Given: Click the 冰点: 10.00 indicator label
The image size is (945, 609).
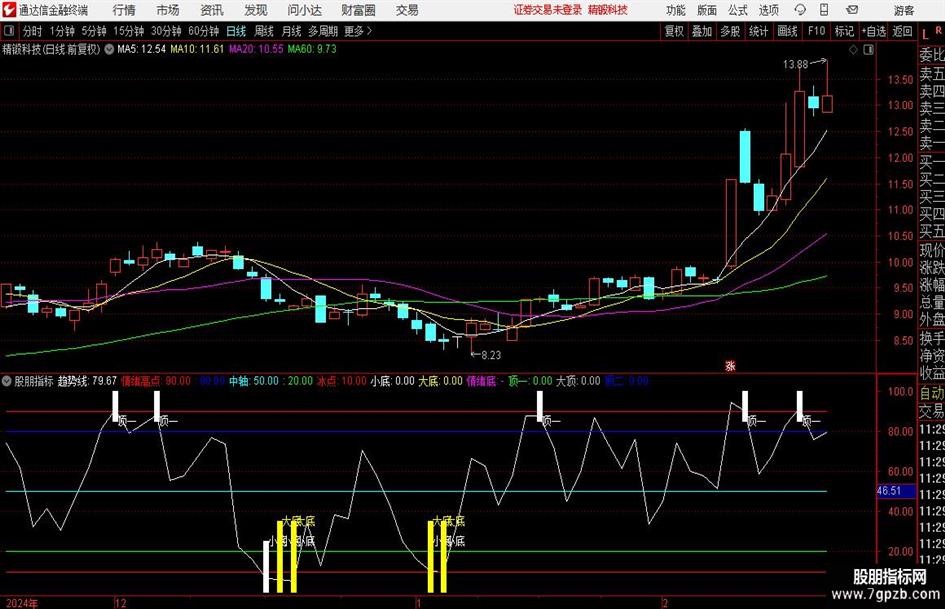Looking at the screenshot, I should point(342,381).
